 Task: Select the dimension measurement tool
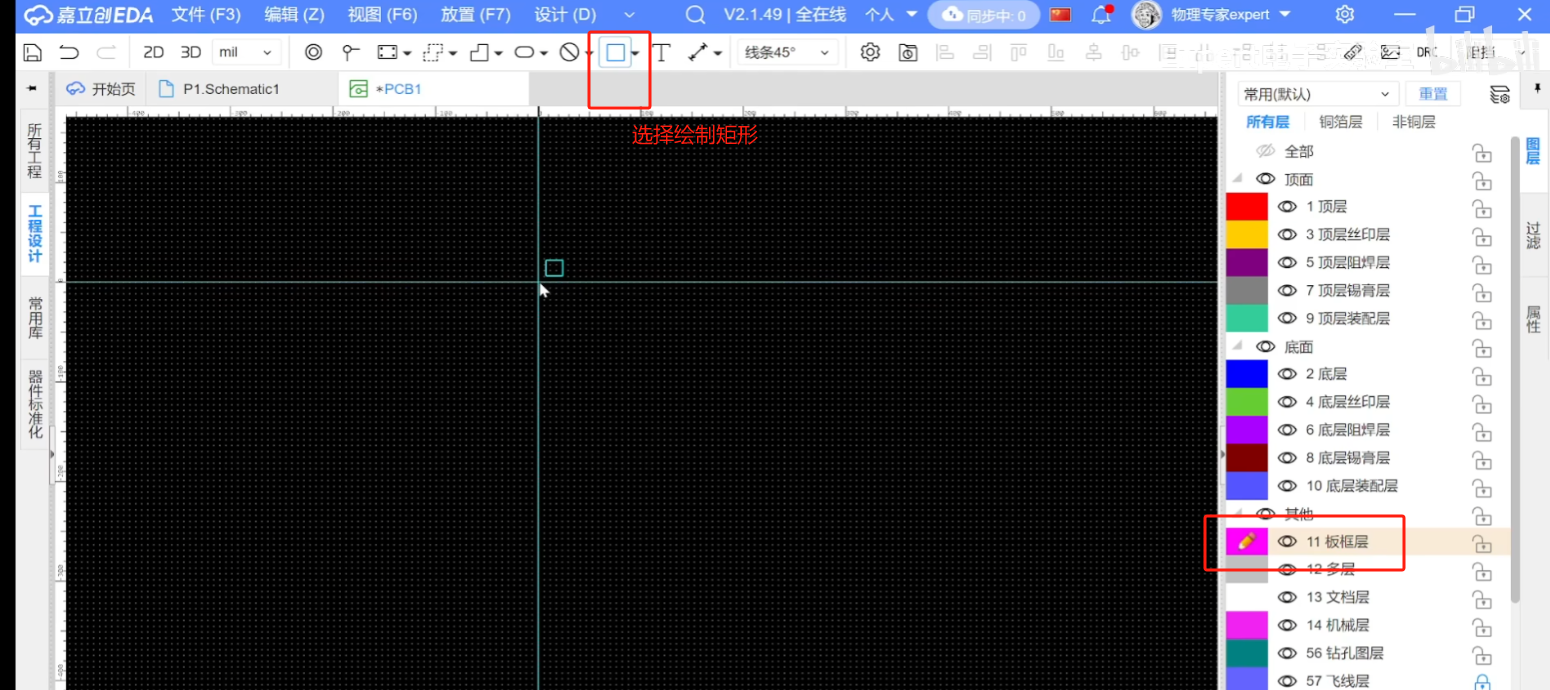click(699, 52)
